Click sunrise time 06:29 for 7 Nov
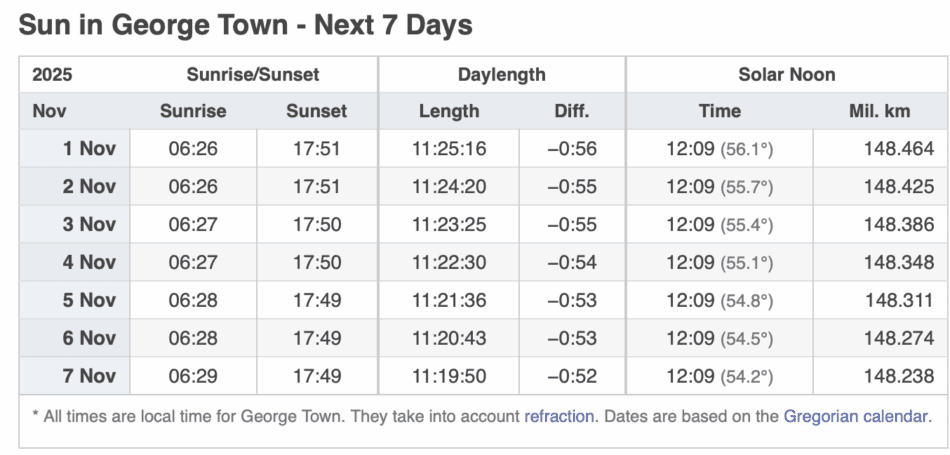This screenshot has height=455, width=950. pos(193,377)
